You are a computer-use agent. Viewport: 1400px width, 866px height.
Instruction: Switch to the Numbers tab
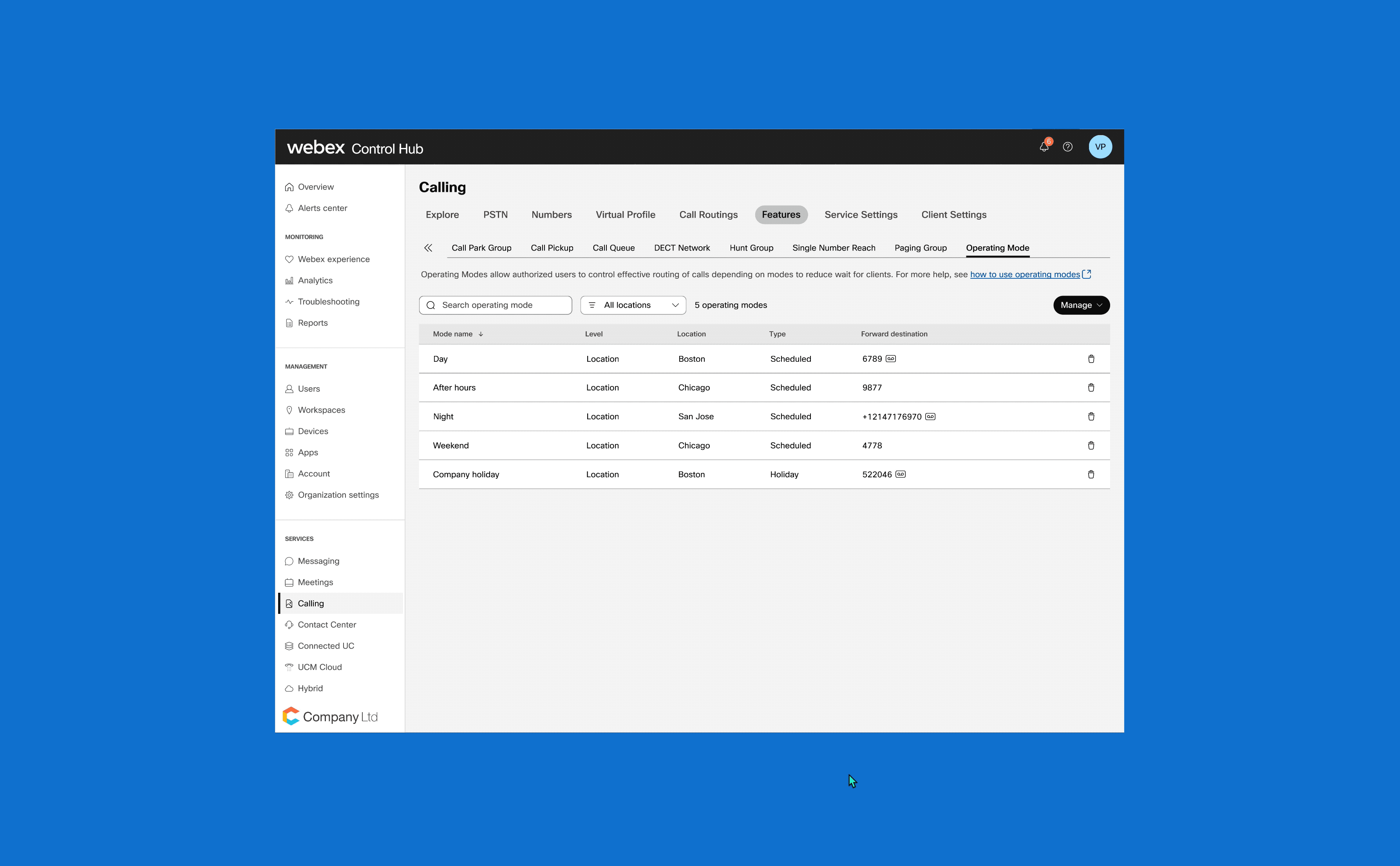point(551,214)
